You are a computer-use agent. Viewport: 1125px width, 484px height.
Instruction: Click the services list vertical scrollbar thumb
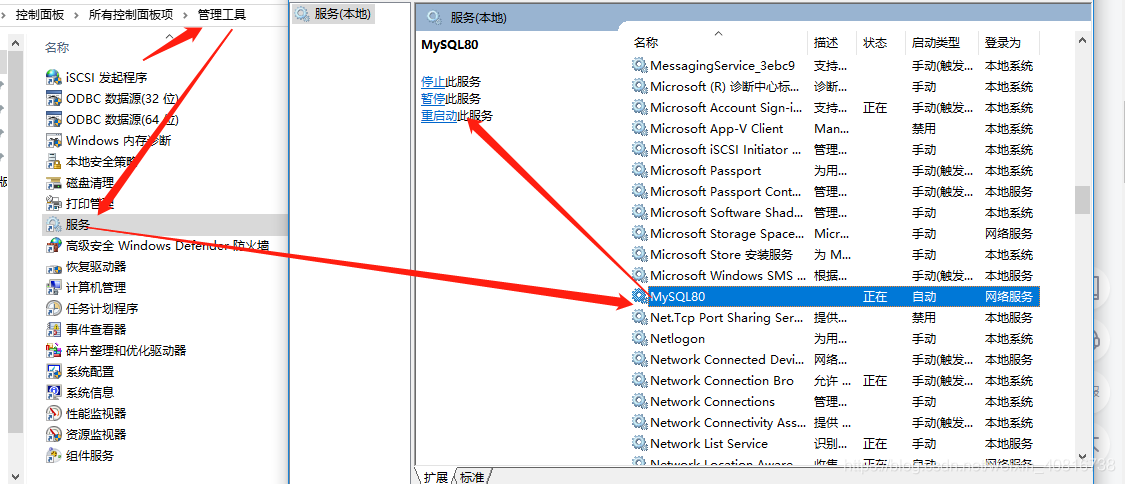click(x=1082, y=199)
